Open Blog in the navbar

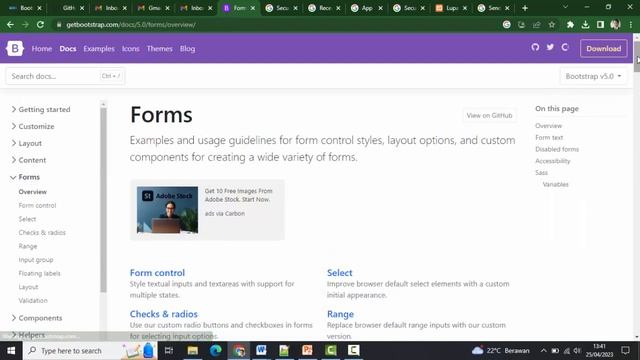(187, 49)
